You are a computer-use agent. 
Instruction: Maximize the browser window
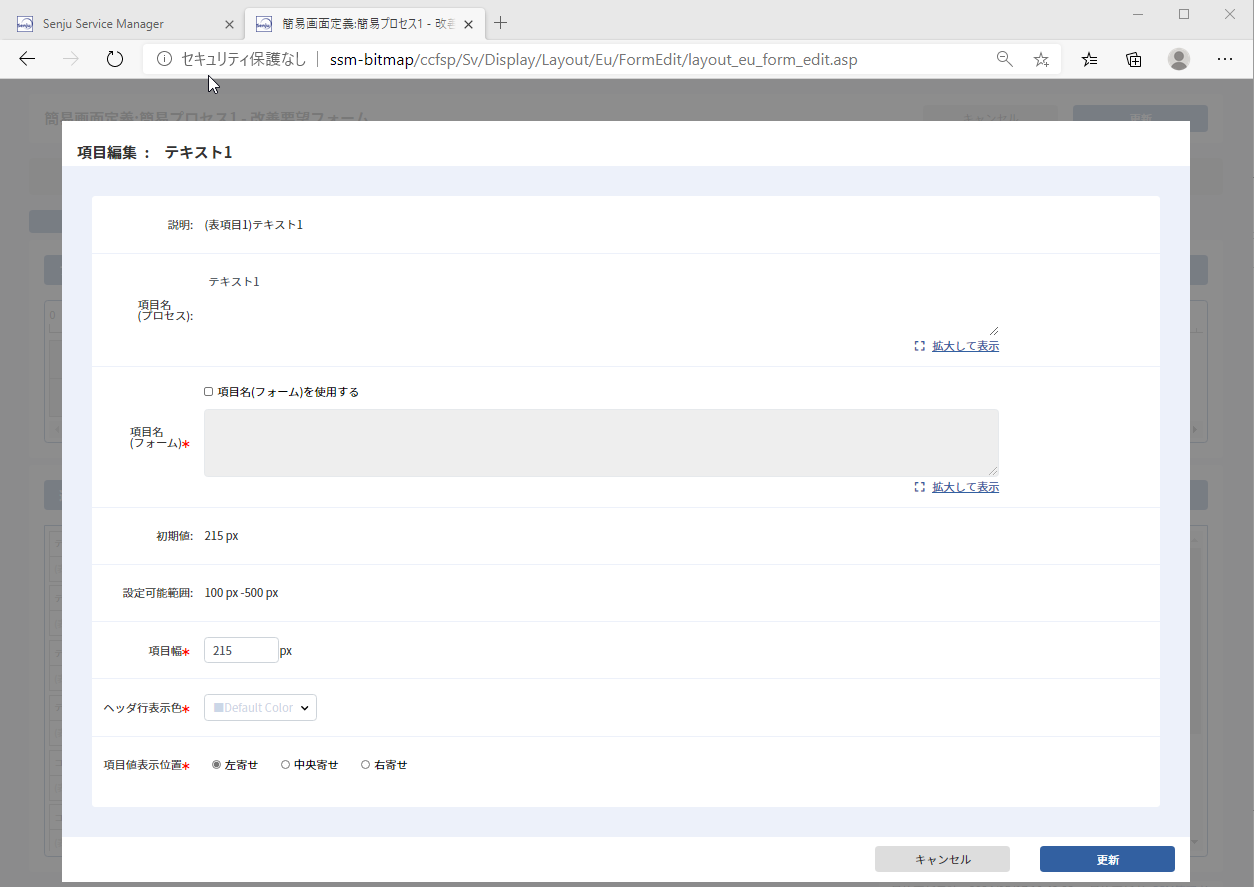1184,14
